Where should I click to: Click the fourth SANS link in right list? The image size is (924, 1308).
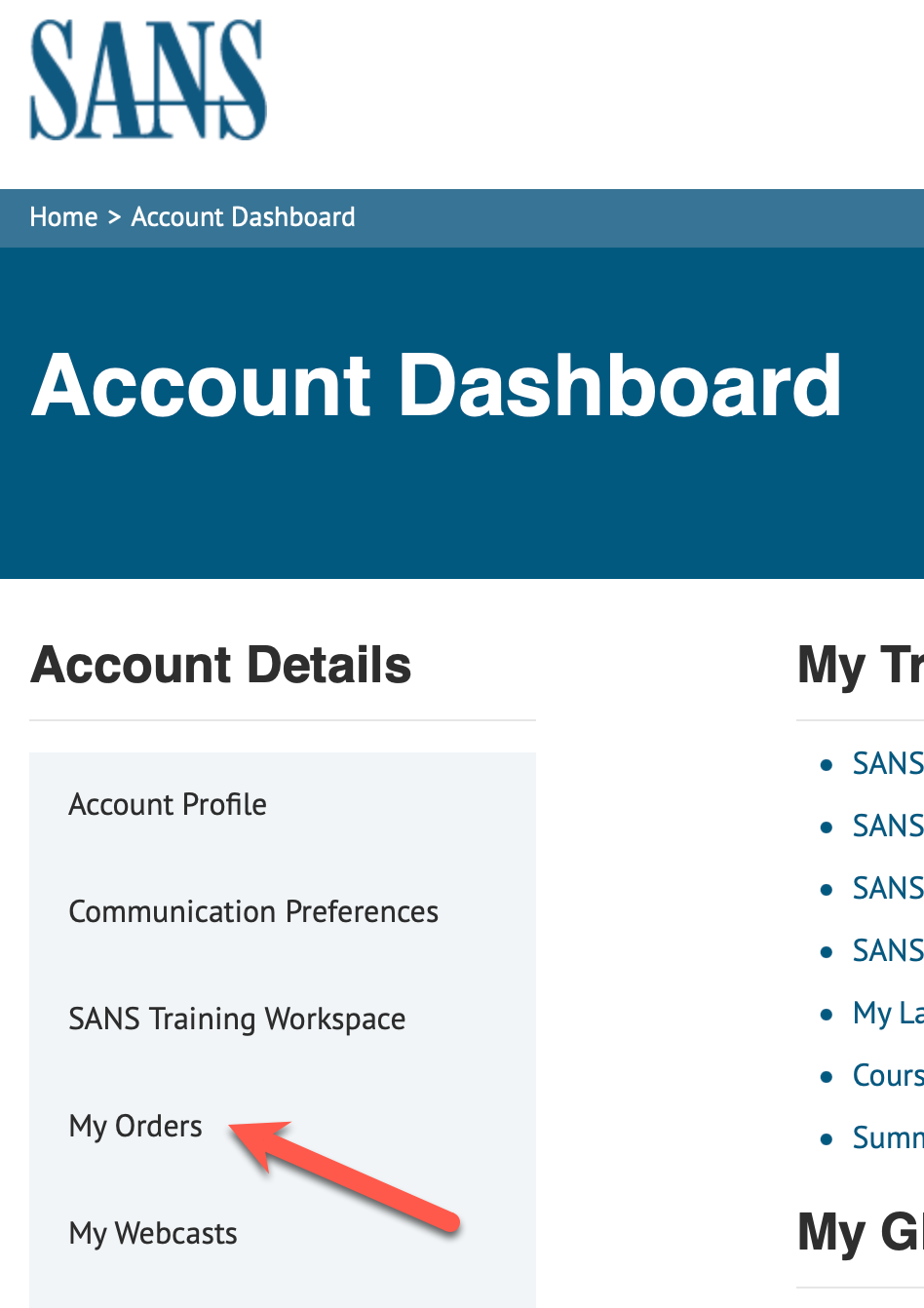887,951
